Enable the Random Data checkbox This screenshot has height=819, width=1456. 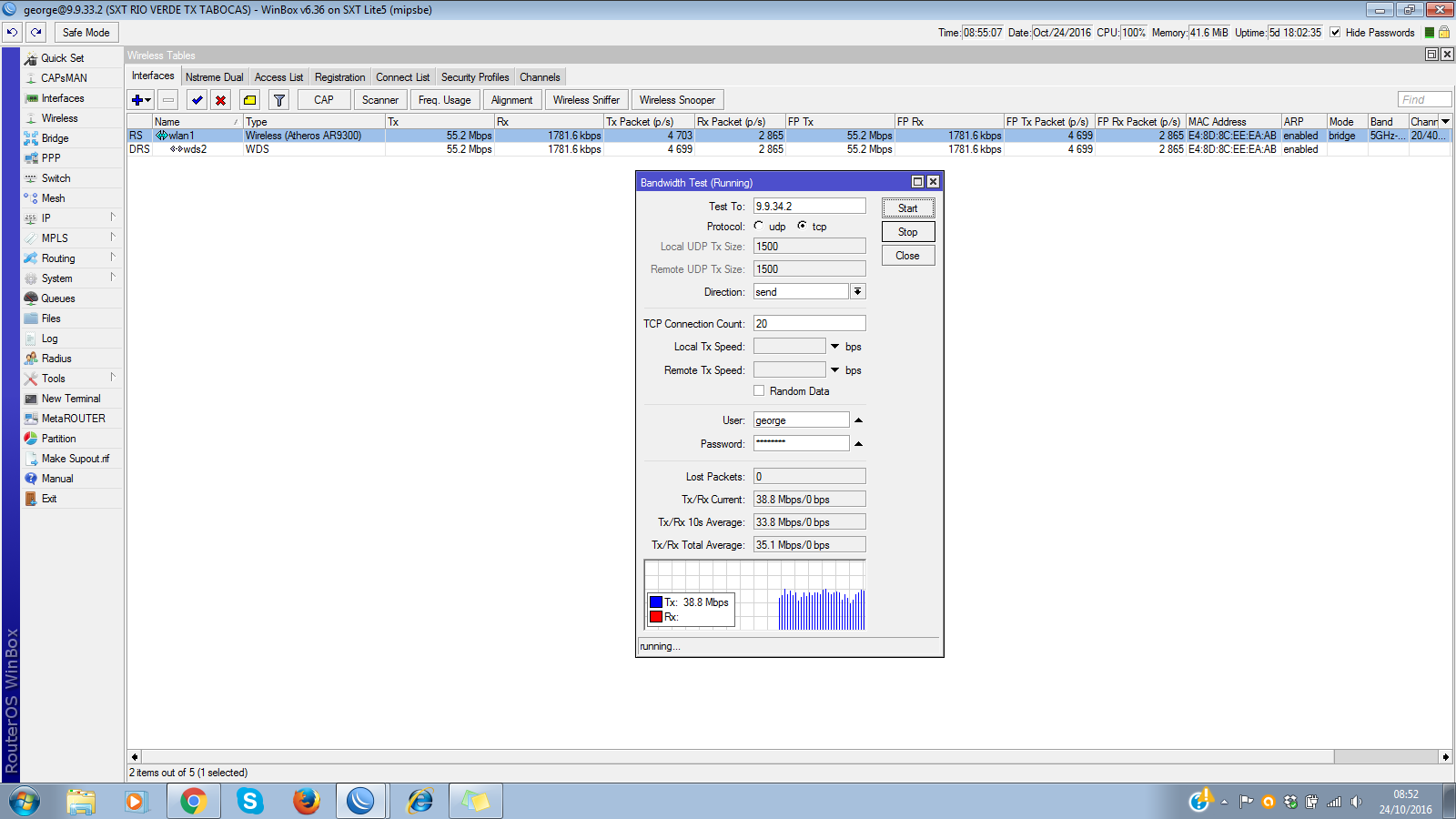point(759,391)
